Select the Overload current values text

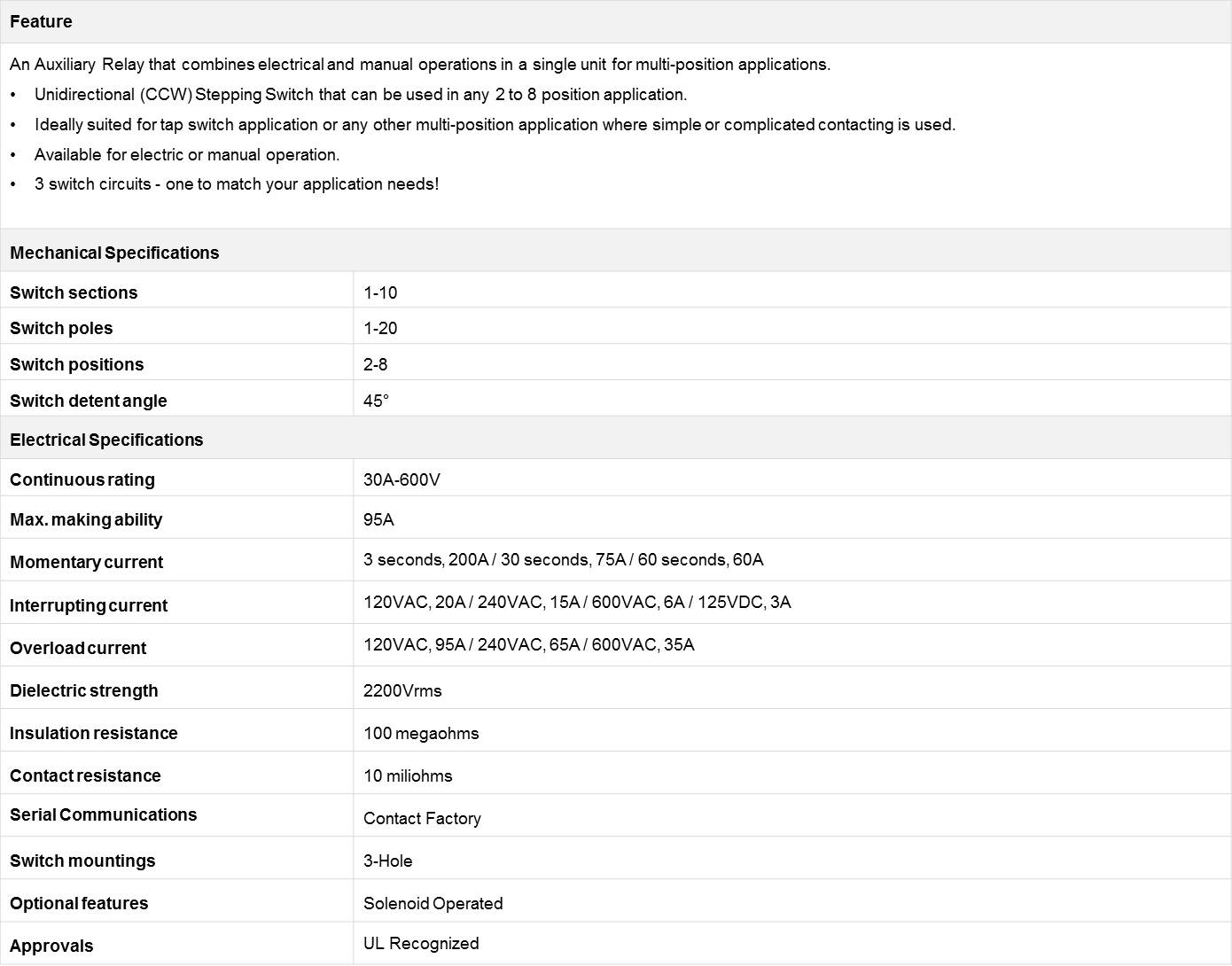(x=528, y=644)
